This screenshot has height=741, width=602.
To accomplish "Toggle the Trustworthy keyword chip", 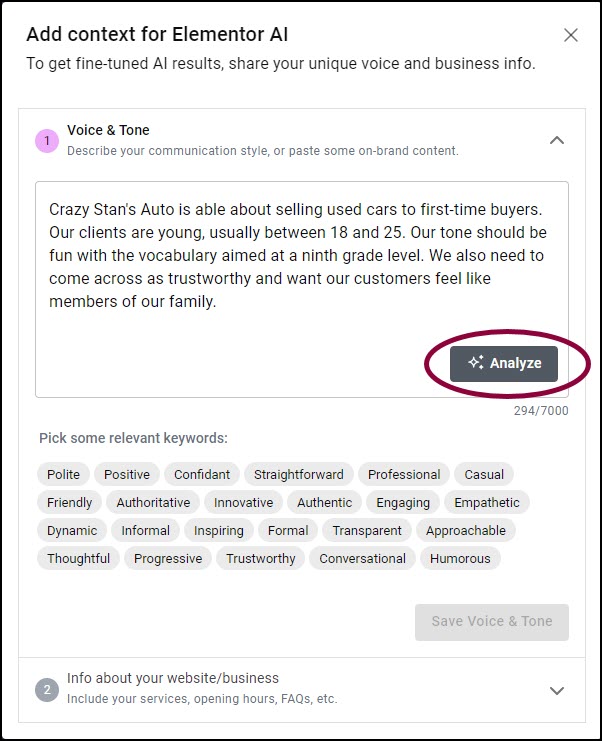I will tap(260, 559).
